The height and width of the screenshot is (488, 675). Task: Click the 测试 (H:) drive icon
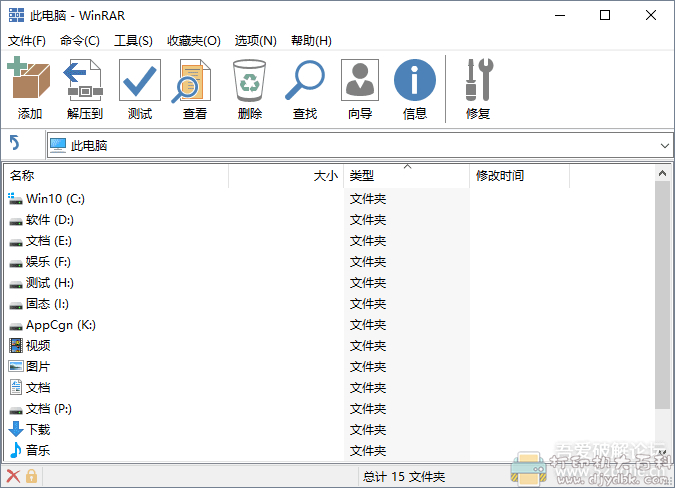16,284
